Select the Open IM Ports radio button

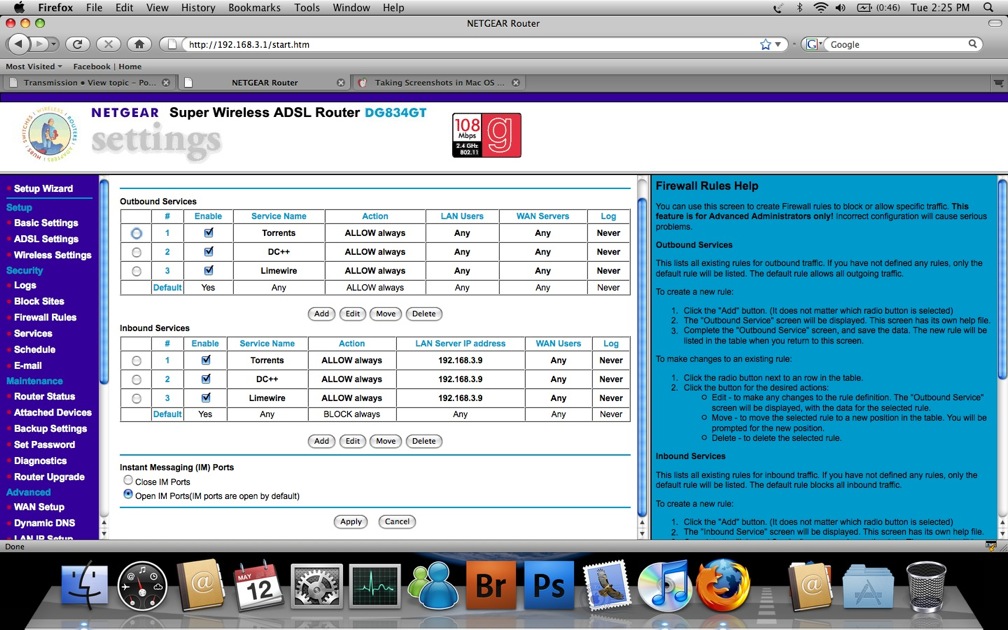pyautogui.click(x=128, y=494)
